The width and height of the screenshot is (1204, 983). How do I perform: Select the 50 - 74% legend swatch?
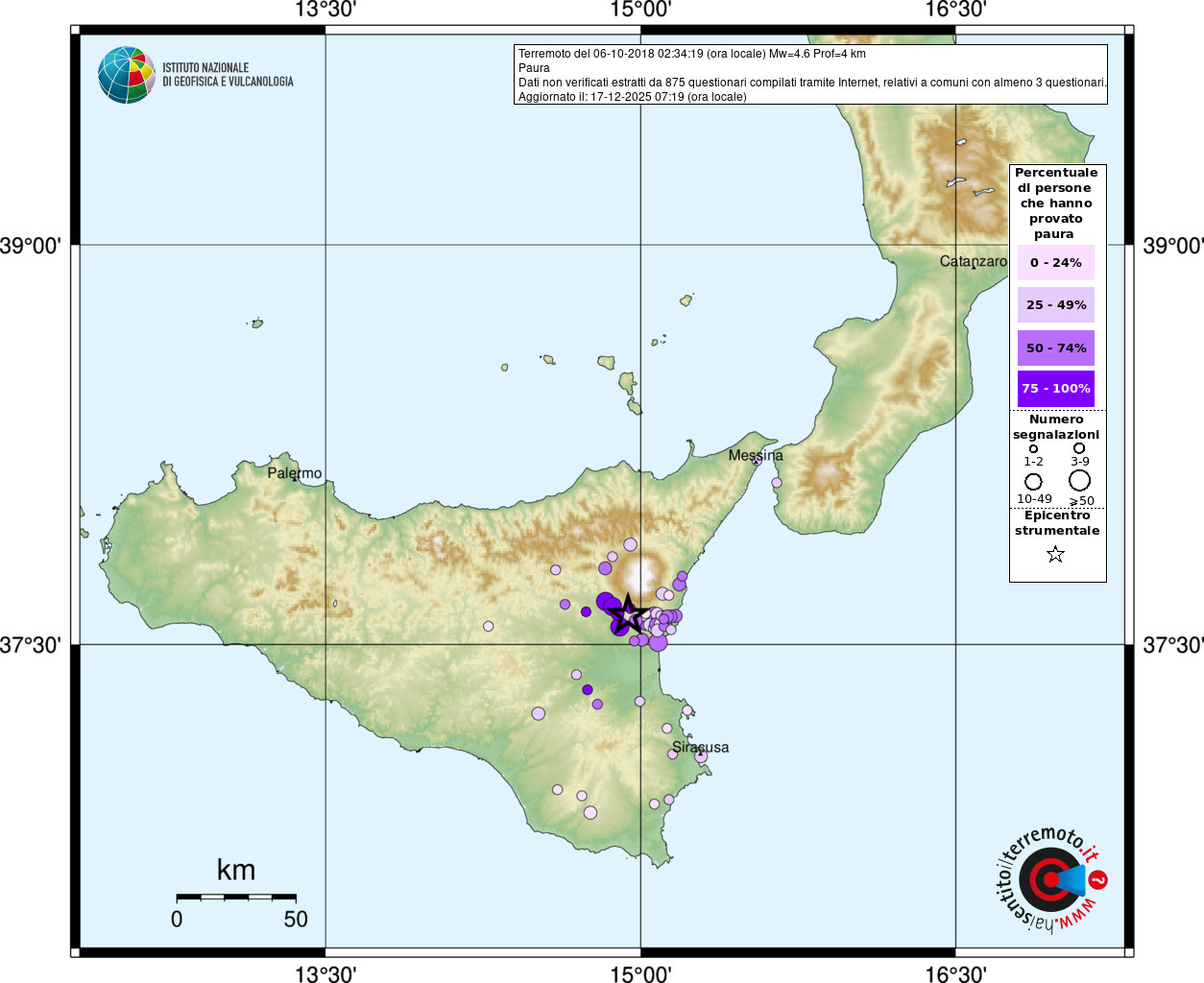click(x=1056, y=348)
